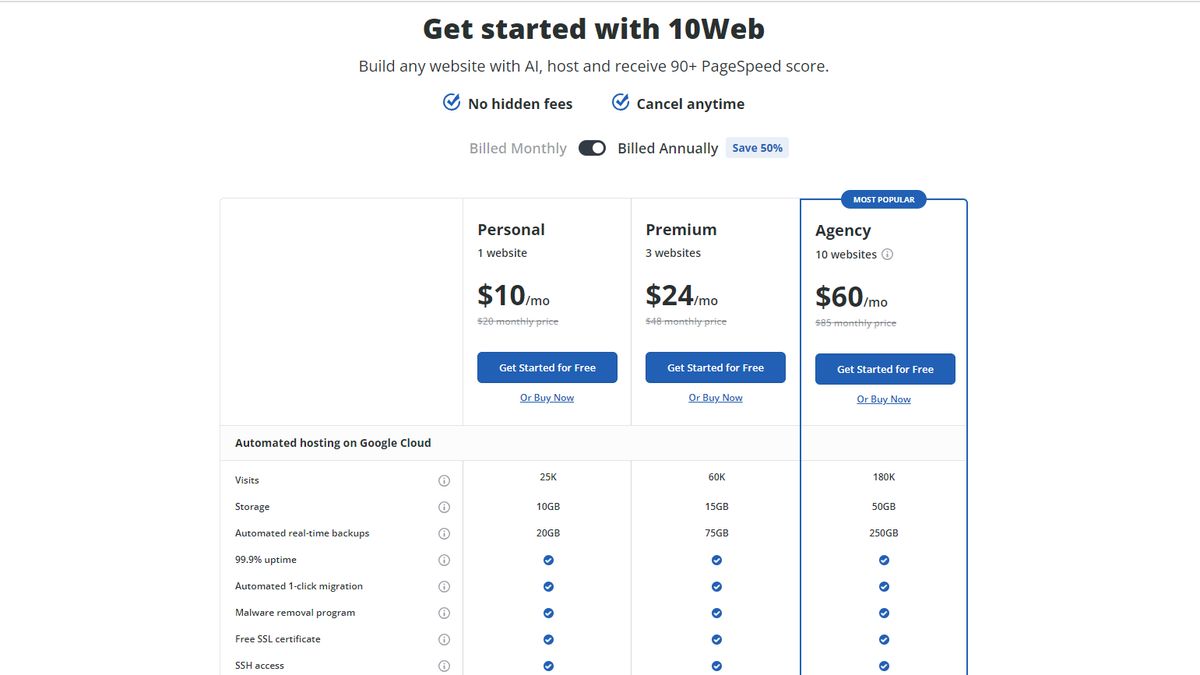Open info for Automated 1-click migration
The width and height of the screenshot is (1200, 675).
pos(443,586)
